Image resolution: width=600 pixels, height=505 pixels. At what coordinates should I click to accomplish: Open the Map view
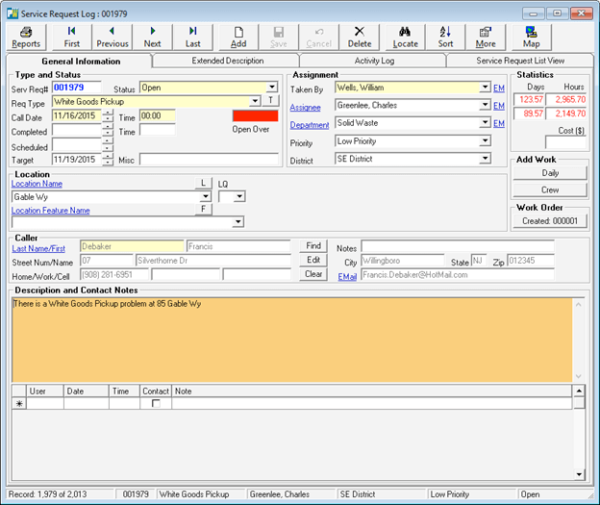532,37
